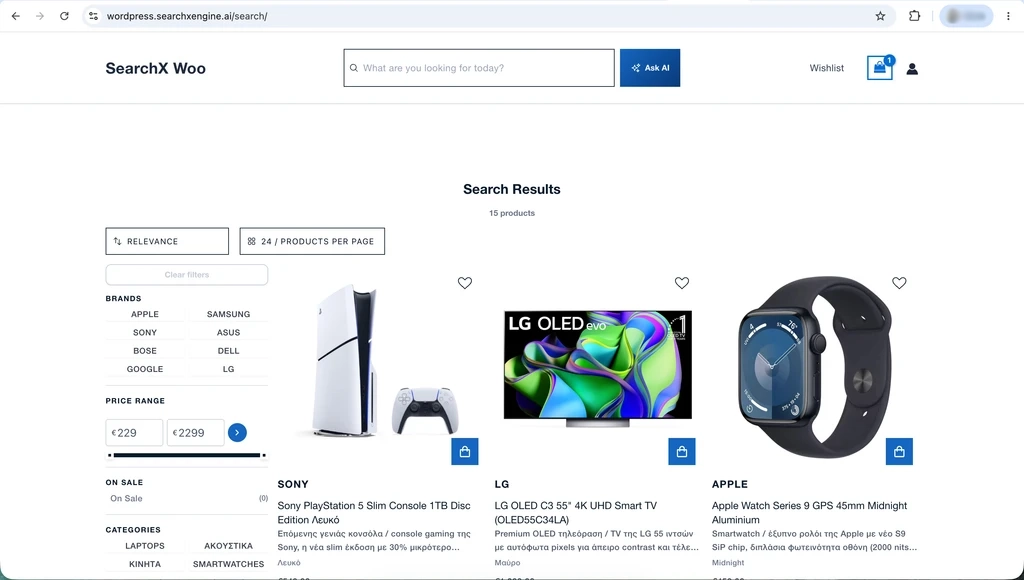Click the Apple Watch product image

(814, 366)
